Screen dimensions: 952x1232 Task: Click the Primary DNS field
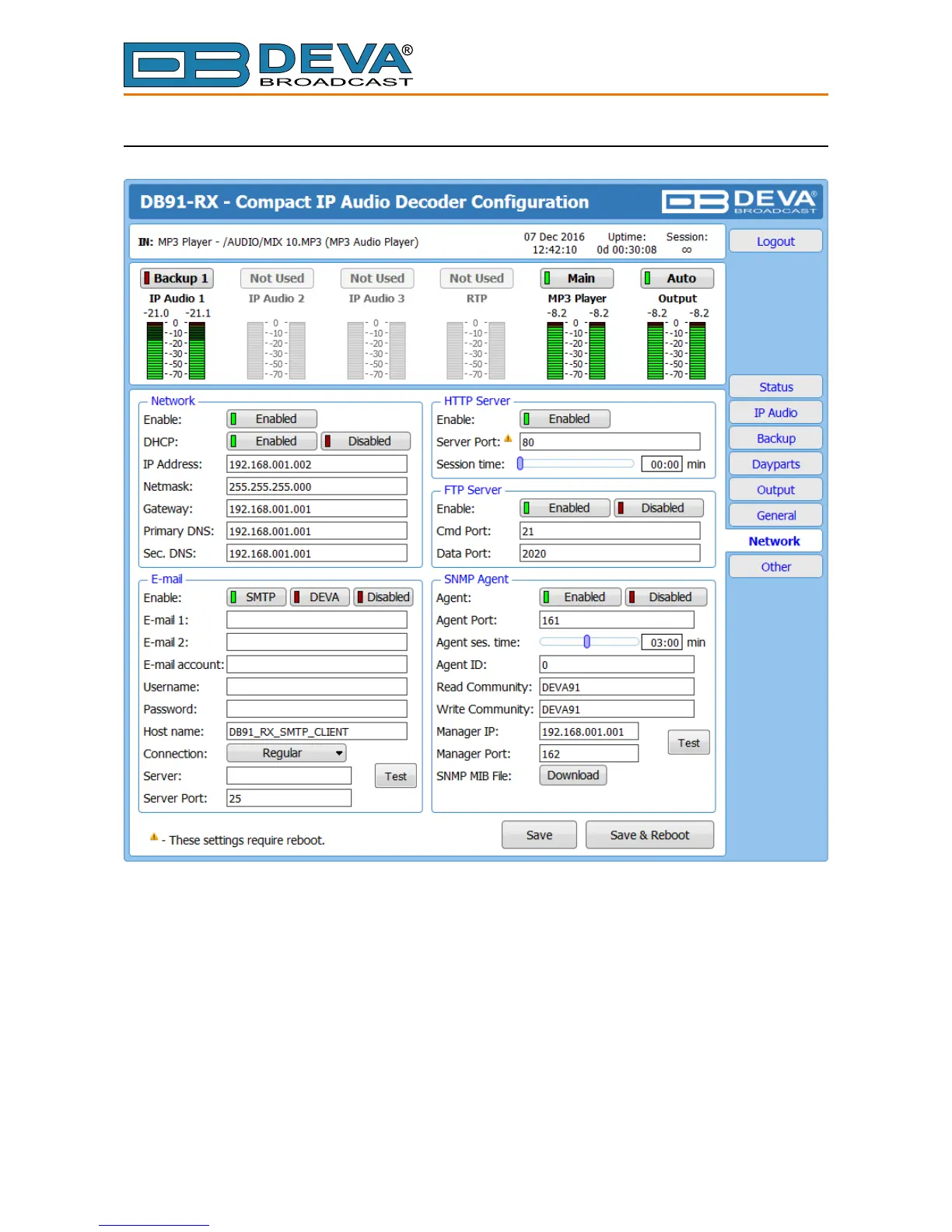[x=317, y=531]
